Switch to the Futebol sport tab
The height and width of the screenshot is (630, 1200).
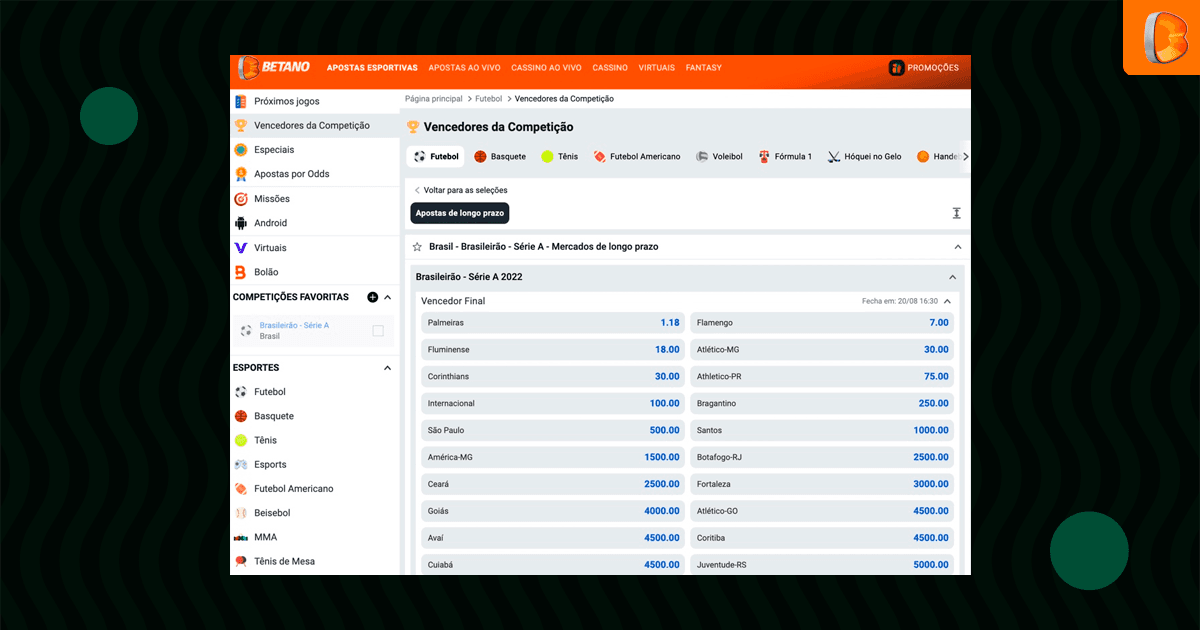click(x=435, y=157)
